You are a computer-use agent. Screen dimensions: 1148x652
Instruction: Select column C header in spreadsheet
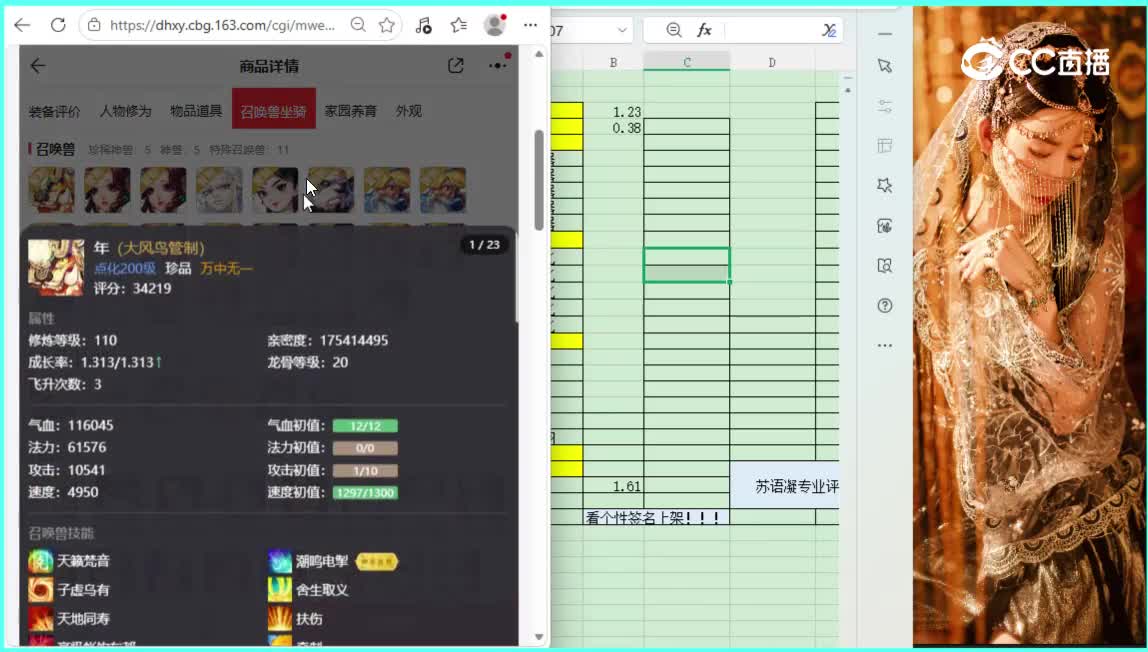[687, 62]
